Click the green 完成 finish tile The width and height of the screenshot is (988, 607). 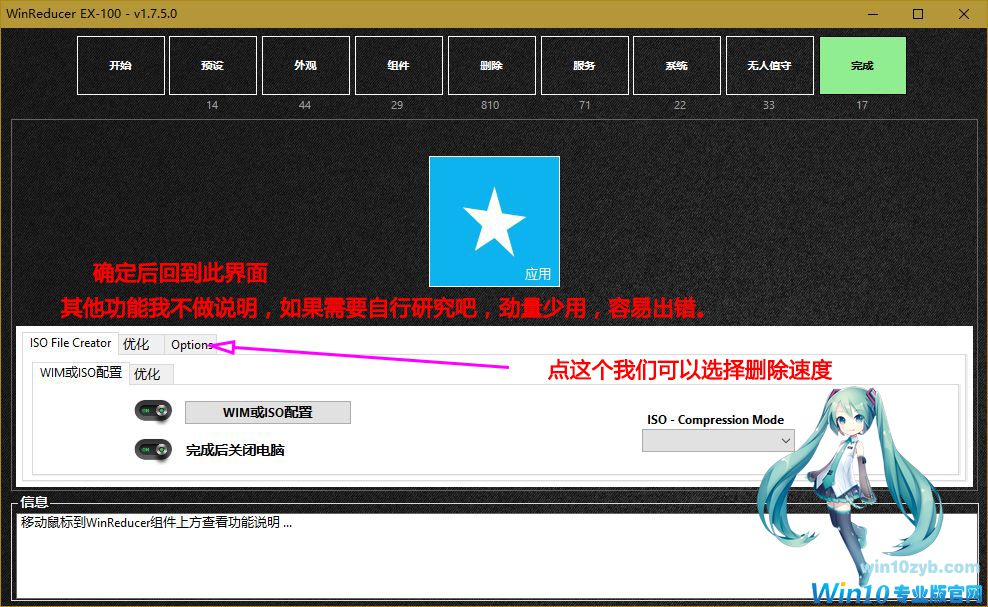click(x=862, y=66)
